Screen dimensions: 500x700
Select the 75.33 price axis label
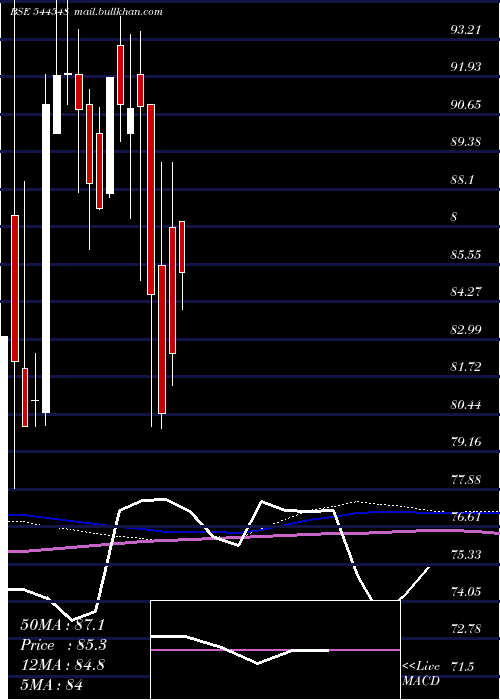[466, 554]
